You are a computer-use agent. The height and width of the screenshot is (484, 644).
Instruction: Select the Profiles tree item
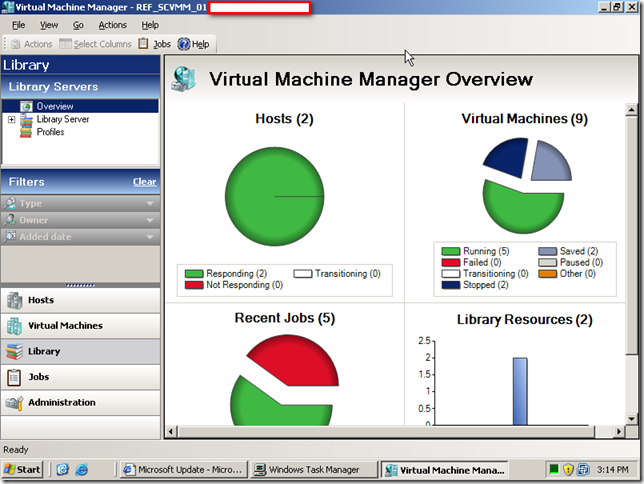[50, 132]
